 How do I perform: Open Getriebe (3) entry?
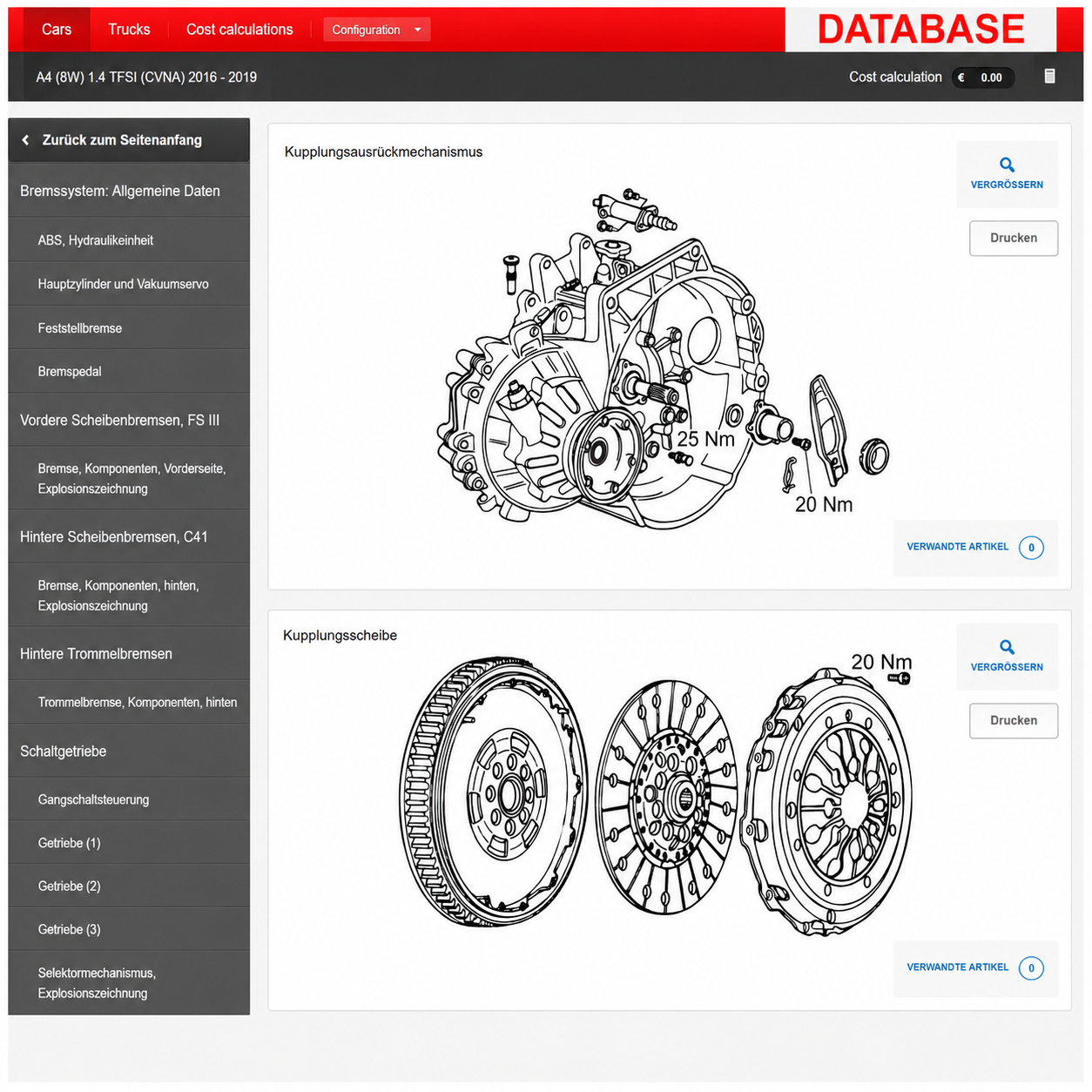[x=129, y=929]
